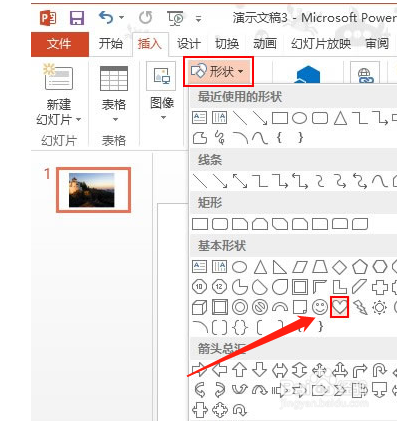Click the hyperlink globe icon in ribbon
Viewport: 397px width, 421px height.
365,75
